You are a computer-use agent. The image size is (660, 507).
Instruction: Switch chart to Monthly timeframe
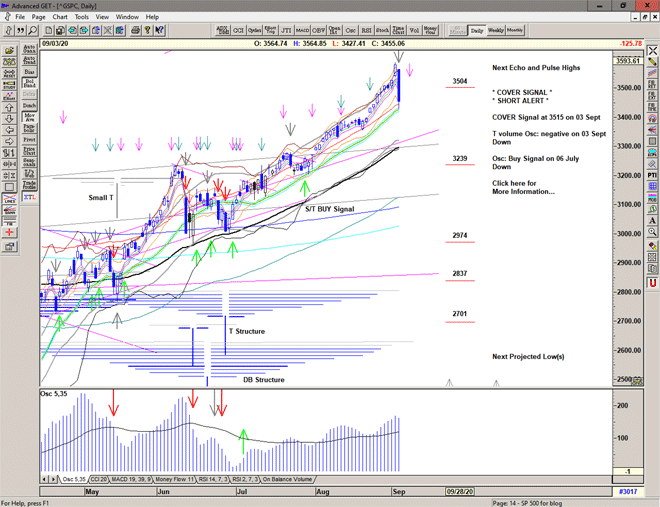tap(515, 31)
